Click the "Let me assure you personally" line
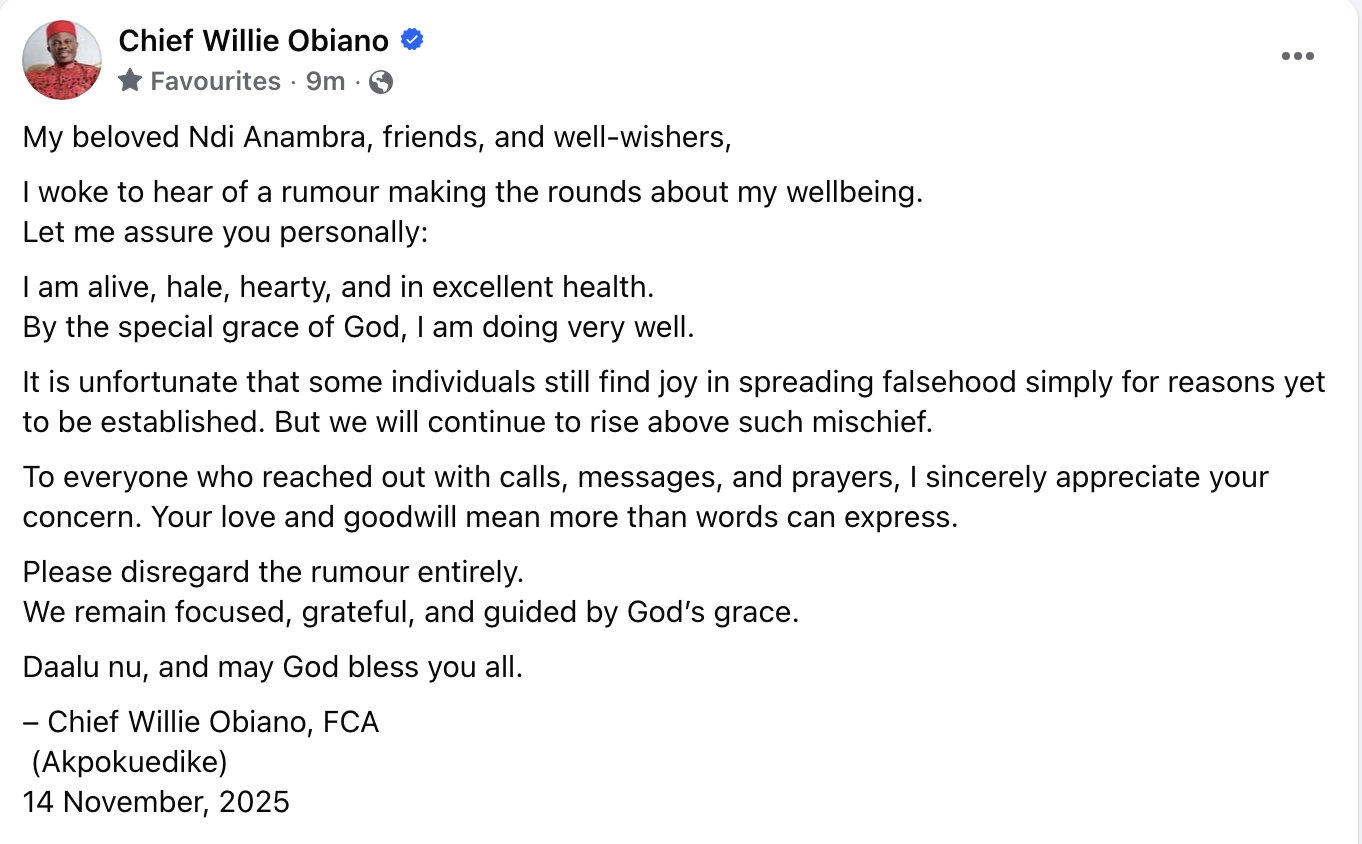Viewport: 1362px width, 844px height. (x=225, y=232)
